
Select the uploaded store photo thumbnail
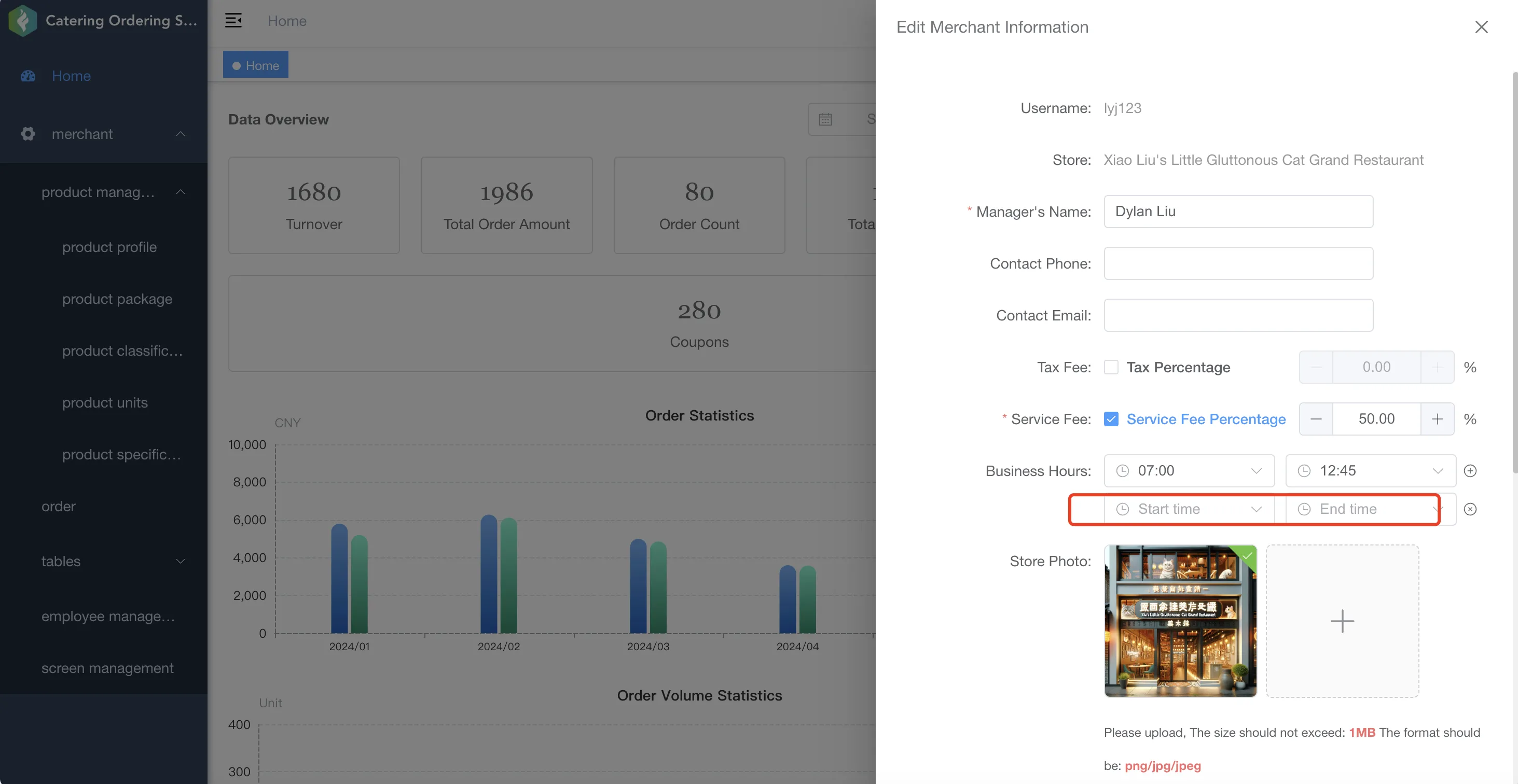coord(1180,621)
